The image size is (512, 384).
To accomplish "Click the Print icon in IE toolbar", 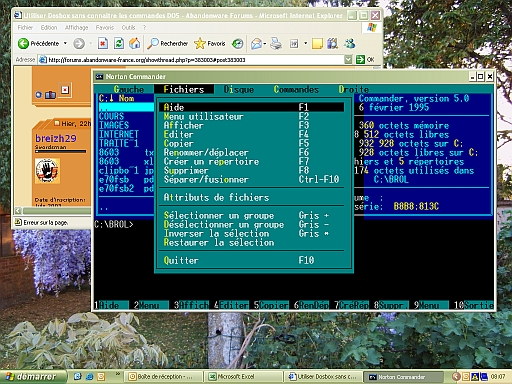I will 276,43.
